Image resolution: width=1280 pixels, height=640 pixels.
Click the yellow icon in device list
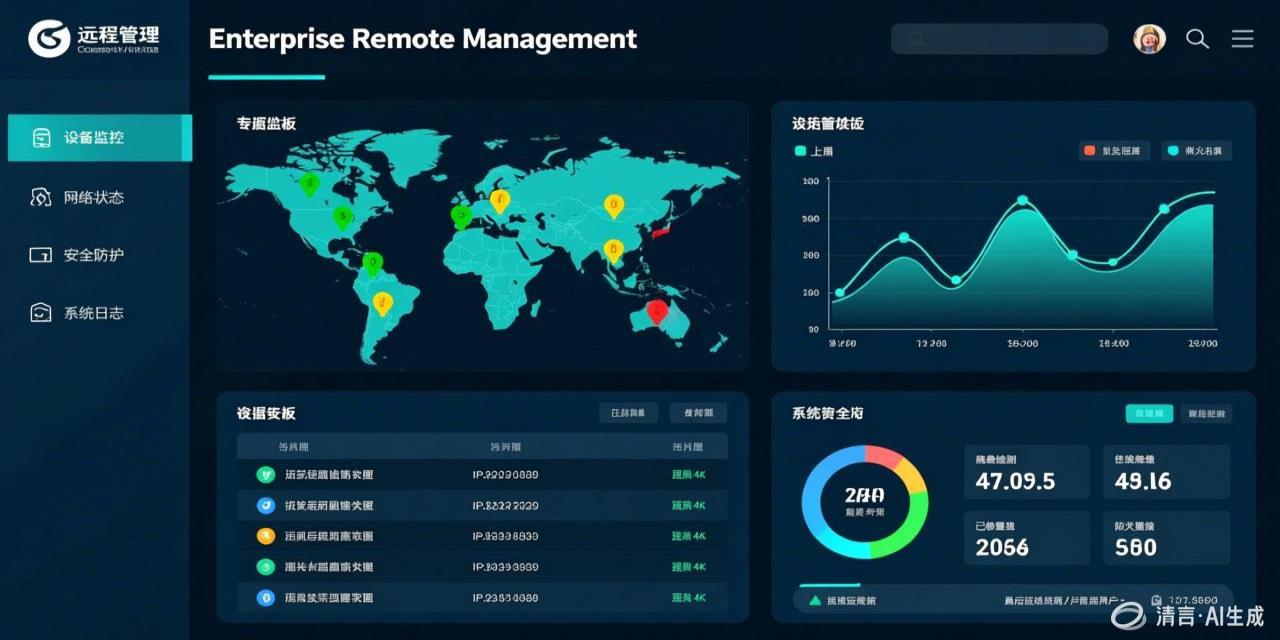click(265, 536)
